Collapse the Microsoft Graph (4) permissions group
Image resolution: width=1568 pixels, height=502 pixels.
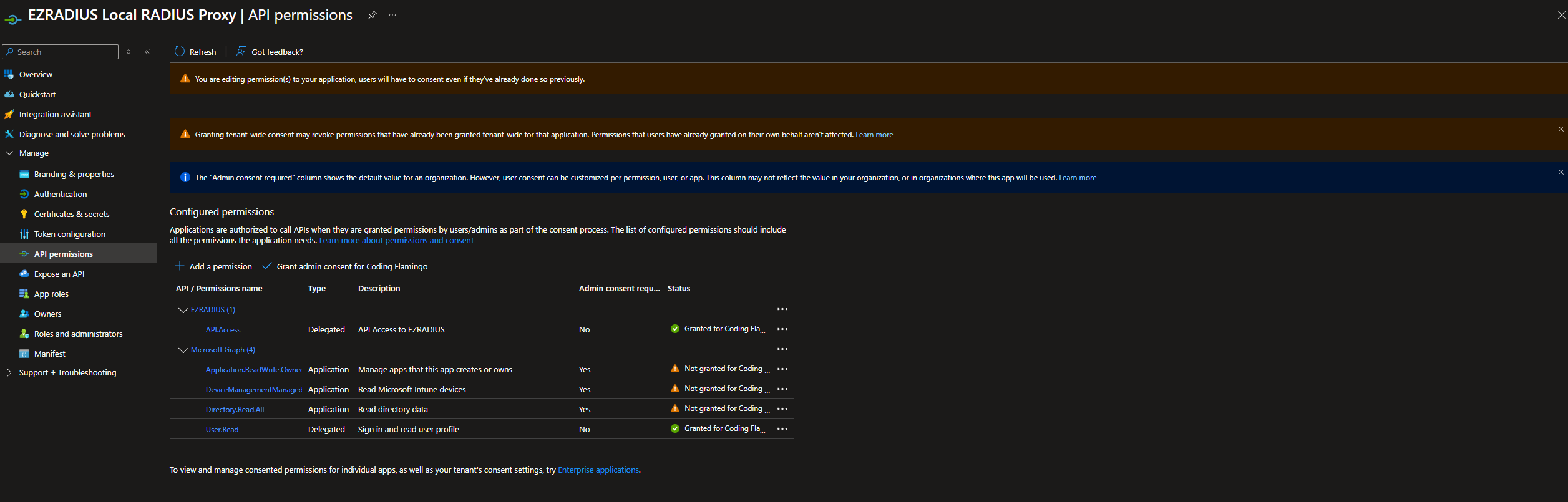pyautogui.click(x=183, y=350)
